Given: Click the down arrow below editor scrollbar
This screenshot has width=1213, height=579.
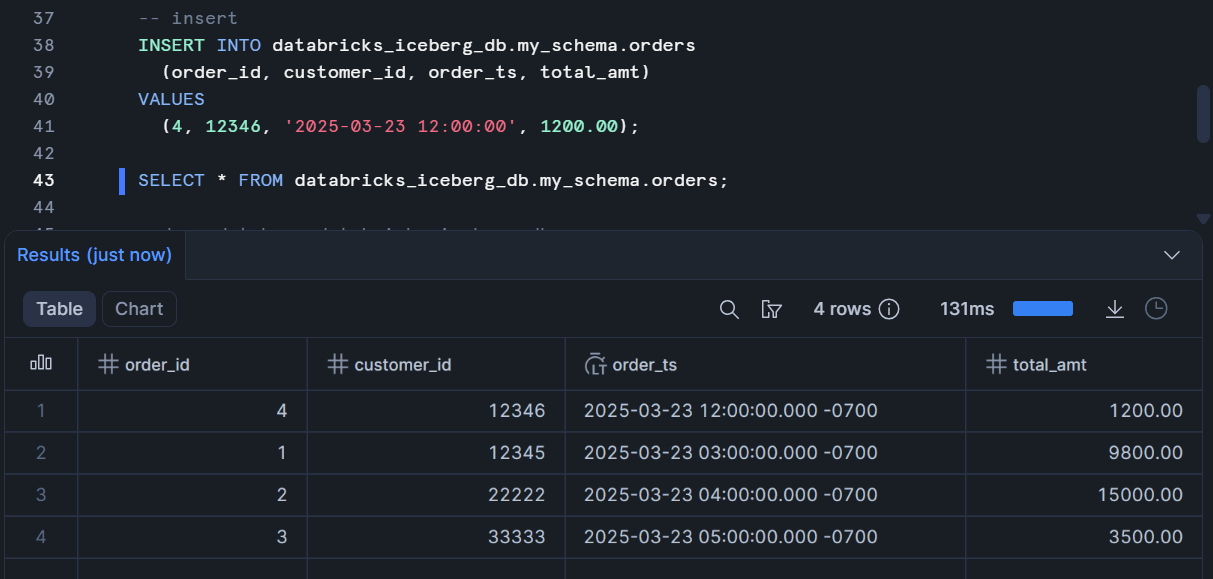Looking at the screenshot, I should click(1203, 218).
